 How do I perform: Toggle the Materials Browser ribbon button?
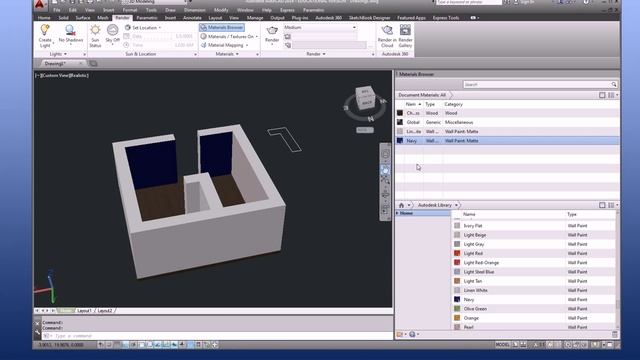pos(222,27)
